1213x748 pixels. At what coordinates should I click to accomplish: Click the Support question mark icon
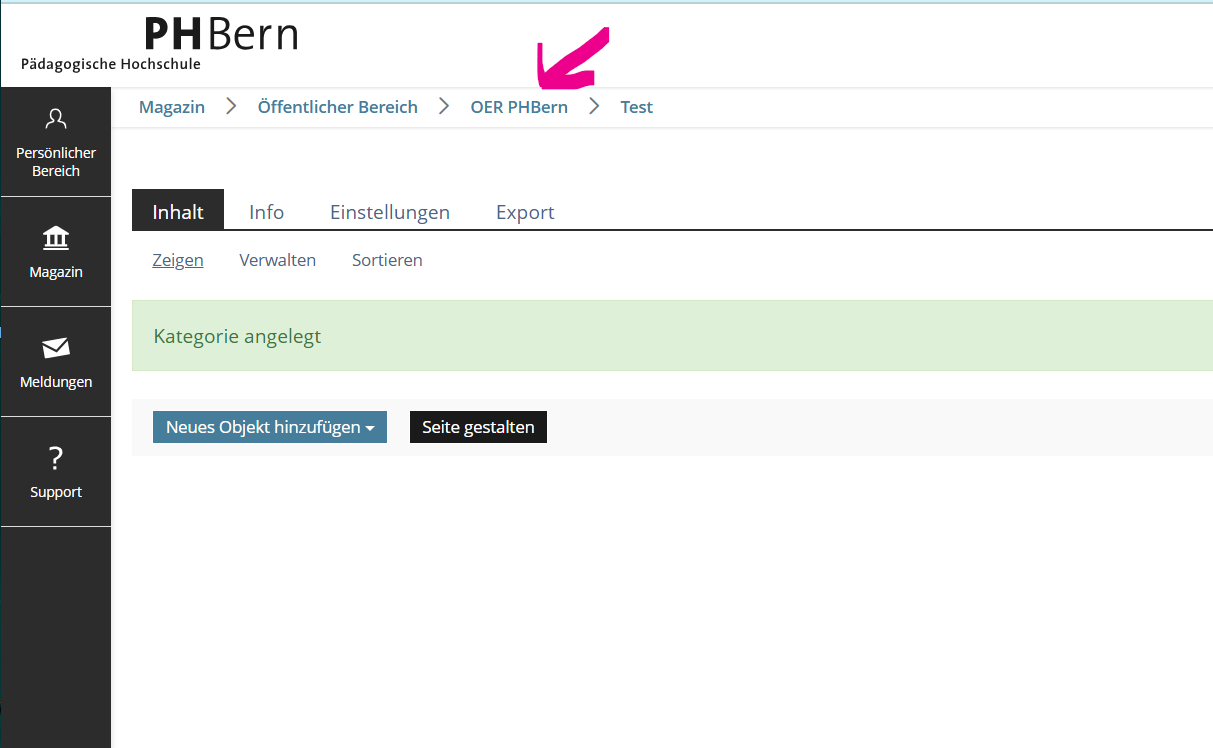click(x=55, y=470)
